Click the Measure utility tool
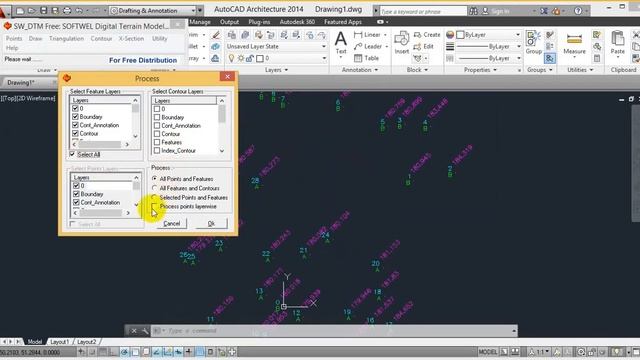The image size is (640, 360). (574, 44)
